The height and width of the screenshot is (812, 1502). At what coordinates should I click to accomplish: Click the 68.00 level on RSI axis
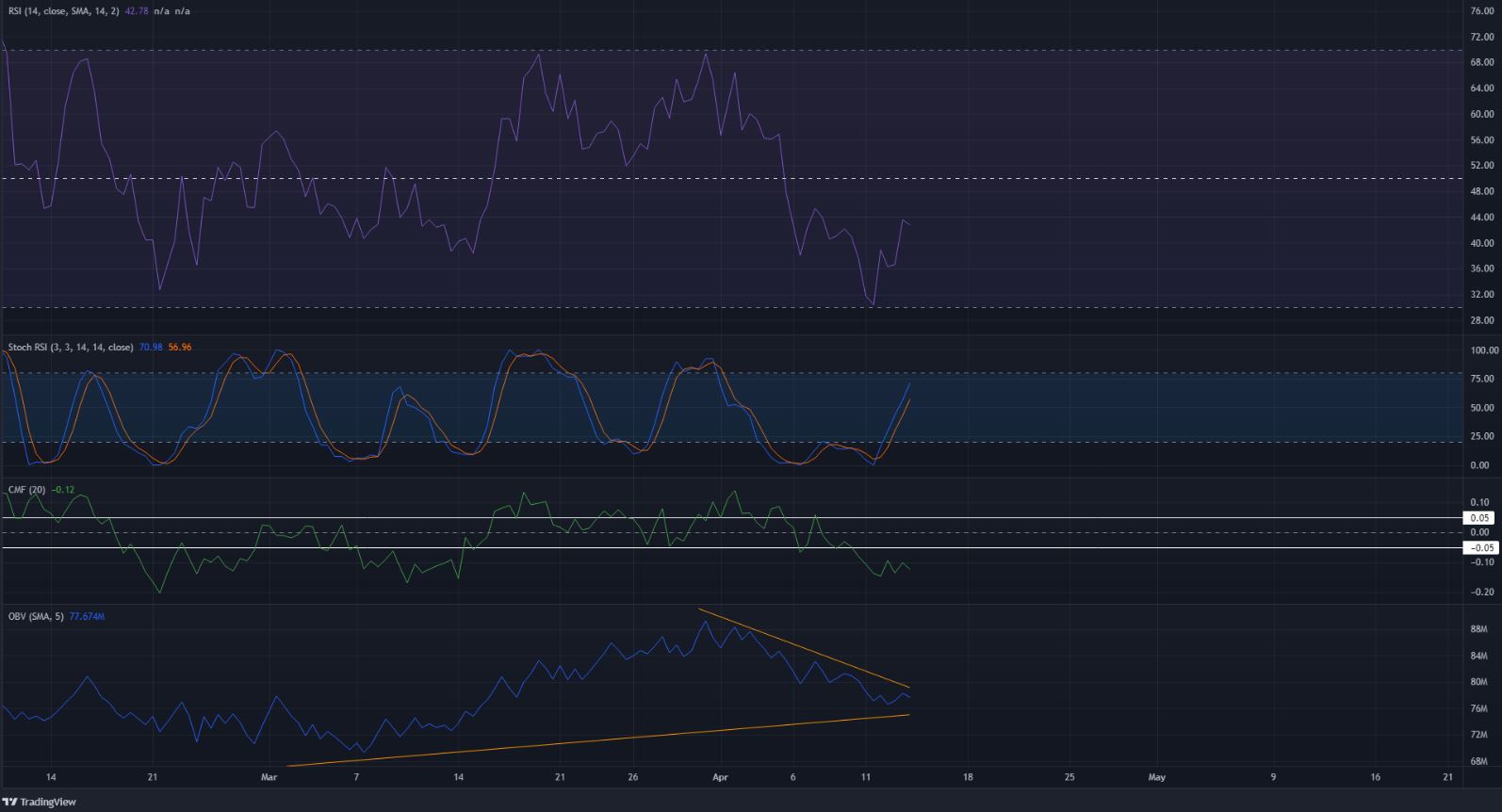tap(1482, 62)
